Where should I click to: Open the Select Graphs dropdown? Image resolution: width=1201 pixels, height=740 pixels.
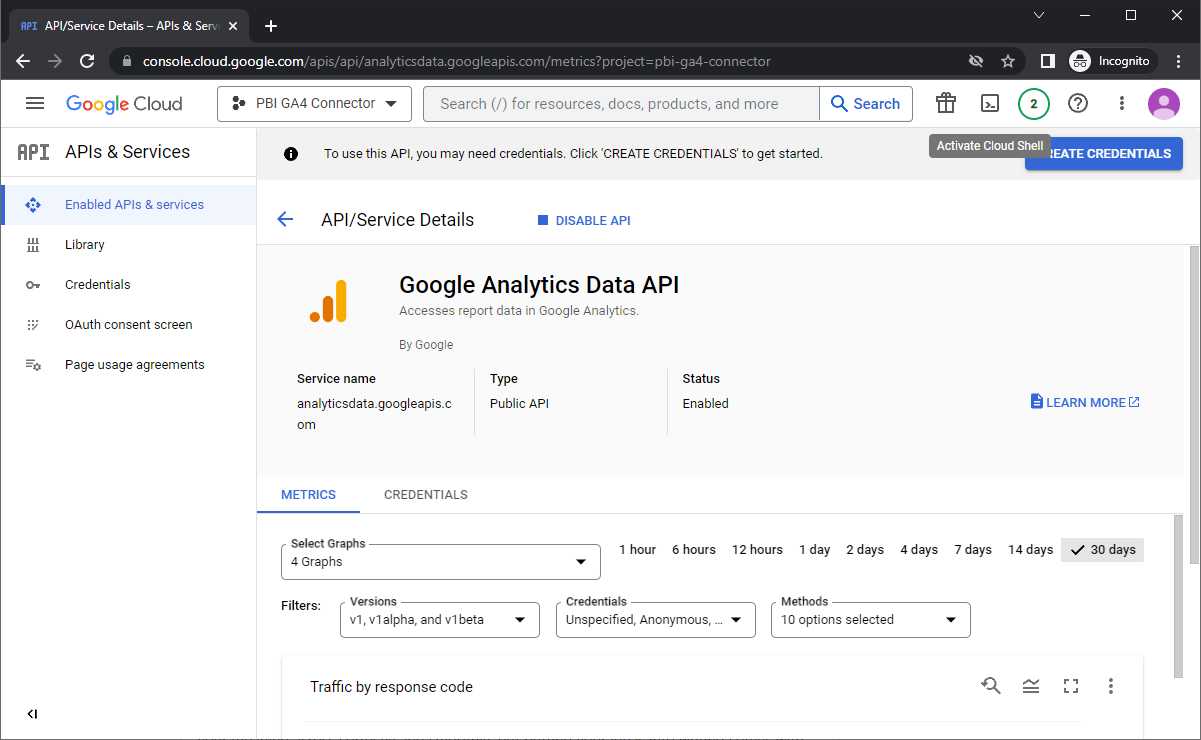[440, 562]
